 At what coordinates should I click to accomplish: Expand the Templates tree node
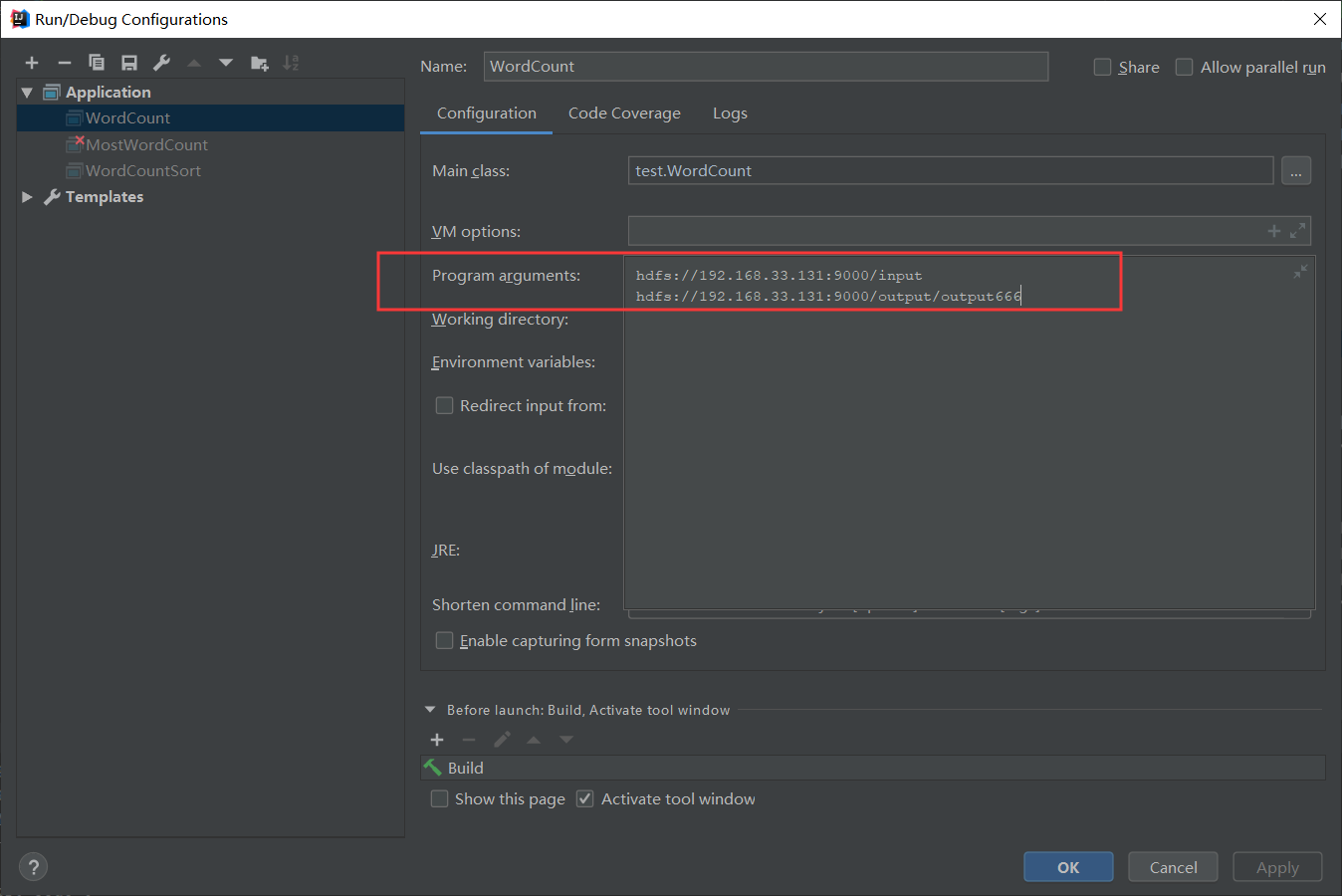[27, 197]
